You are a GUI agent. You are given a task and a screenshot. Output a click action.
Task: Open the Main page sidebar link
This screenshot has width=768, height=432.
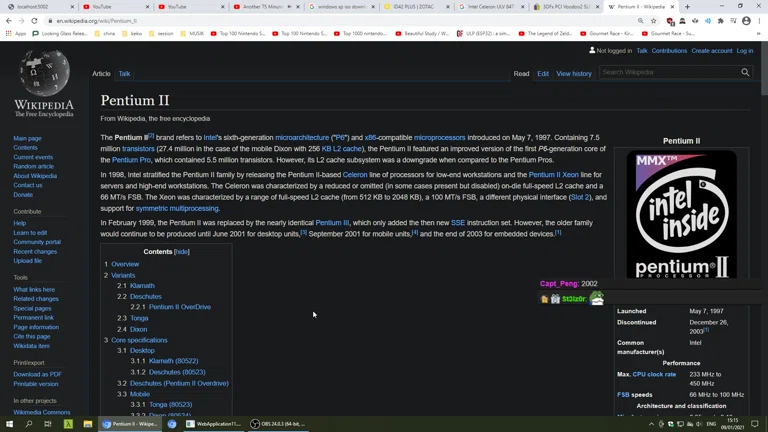click(x=27, y=139)
